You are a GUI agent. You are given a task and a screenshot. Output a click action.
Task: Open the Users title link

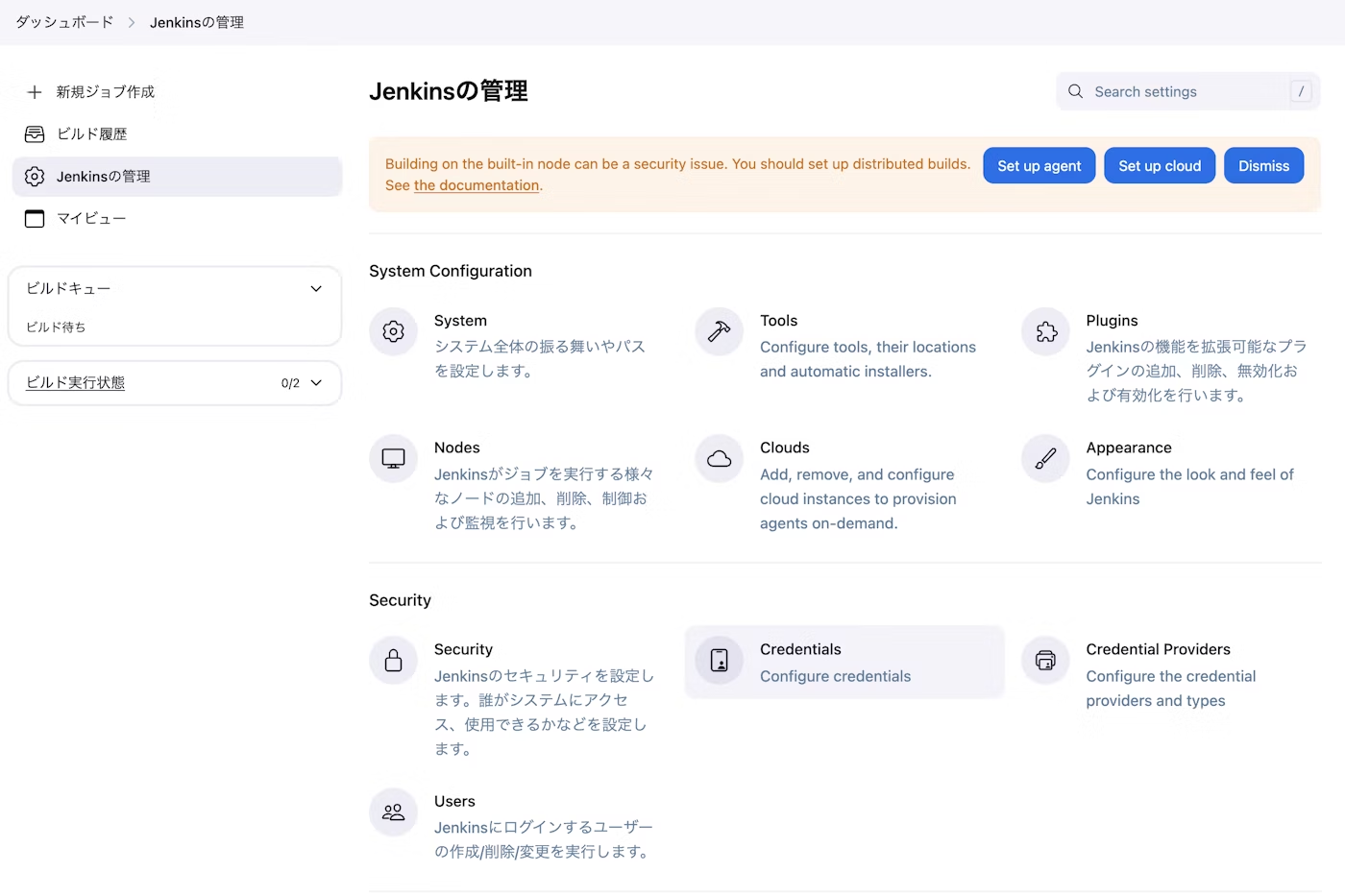[455, 801]
